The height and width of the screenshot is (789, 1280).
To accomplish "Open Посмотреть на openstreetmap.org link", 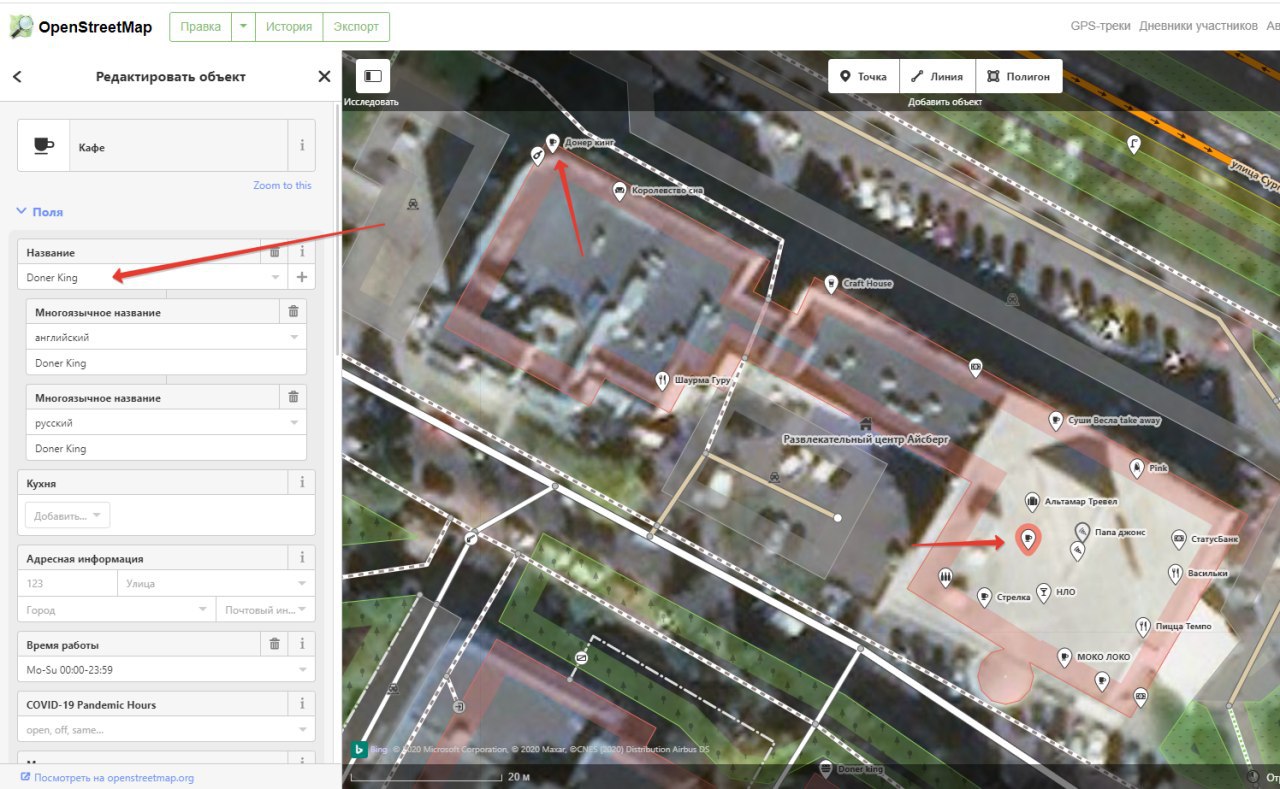I will (107, 777).
